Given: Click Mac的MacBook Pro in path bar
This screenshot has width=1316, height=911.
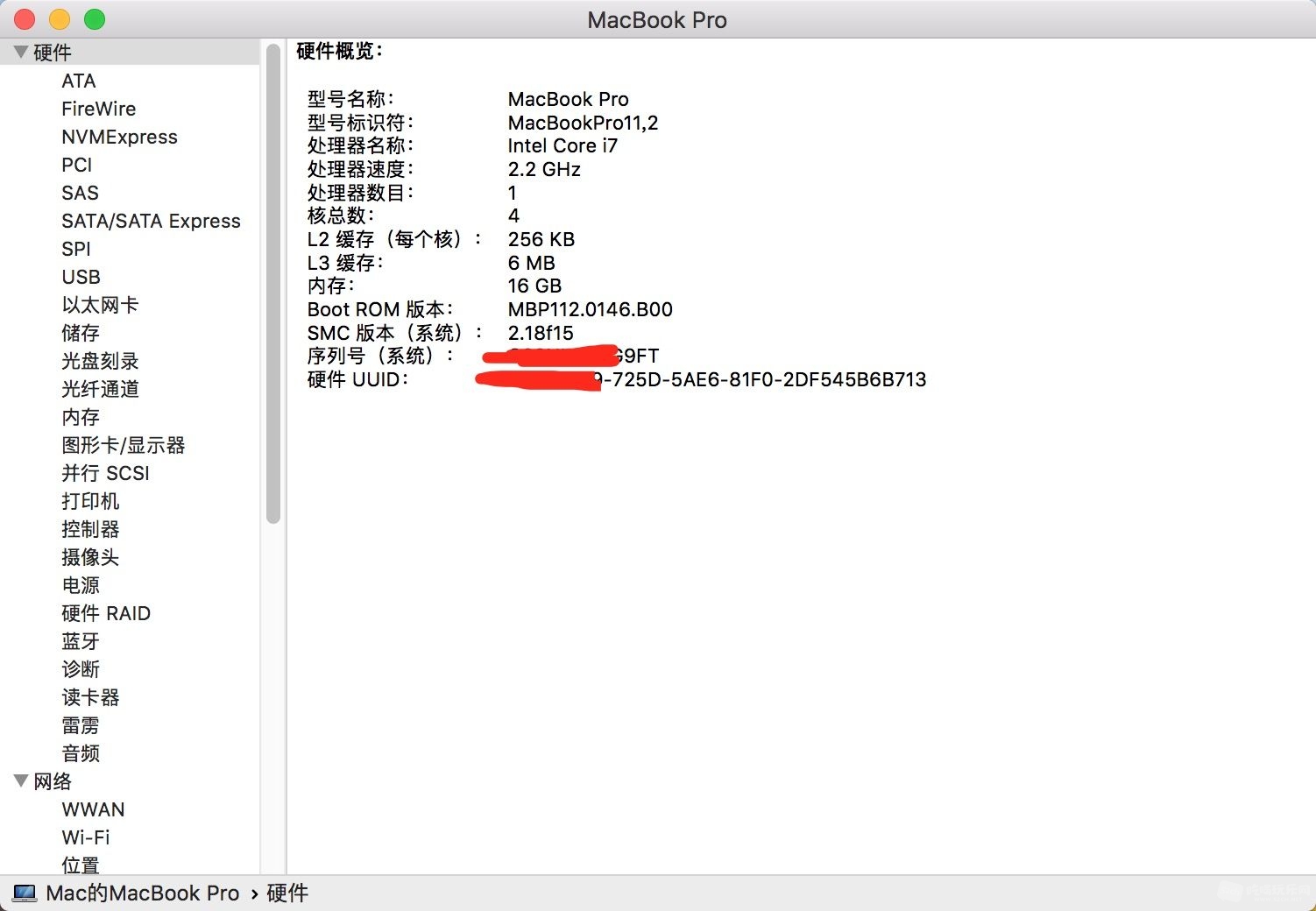Looking at the screenshot, I should click(142, 893).
